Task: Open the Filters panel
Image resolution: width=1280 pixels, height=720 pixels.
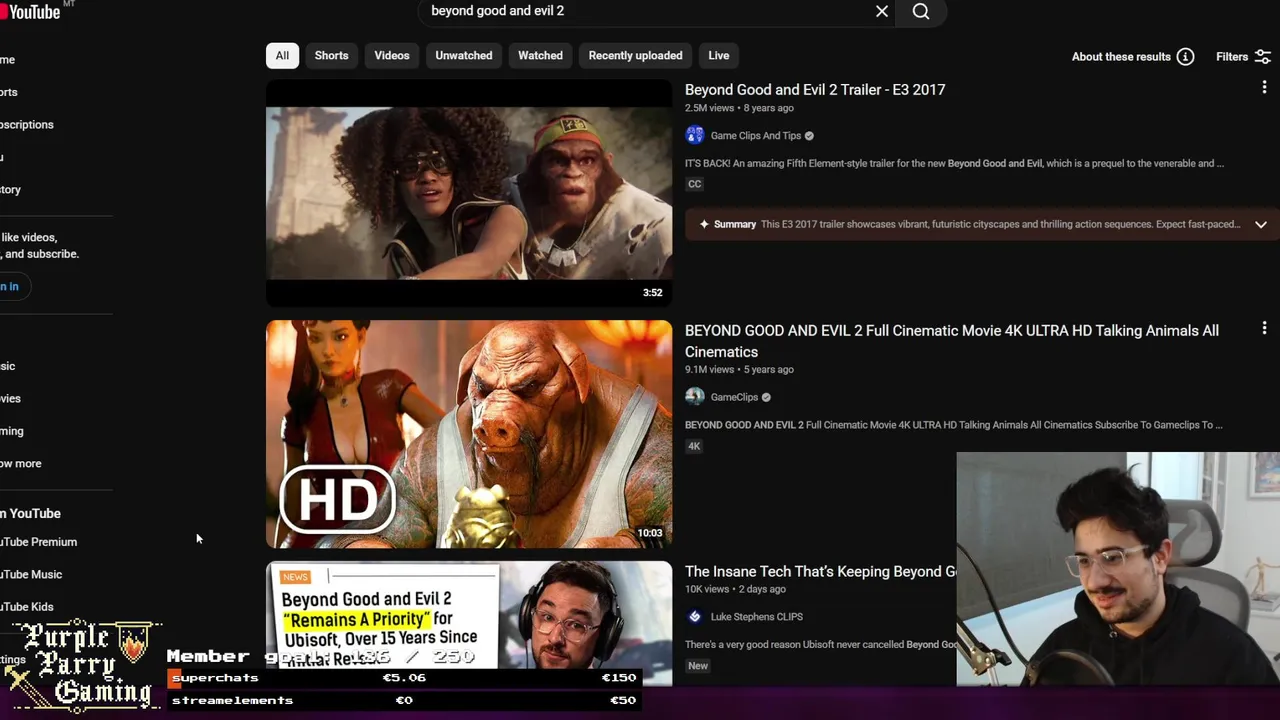Action: 1243,57
